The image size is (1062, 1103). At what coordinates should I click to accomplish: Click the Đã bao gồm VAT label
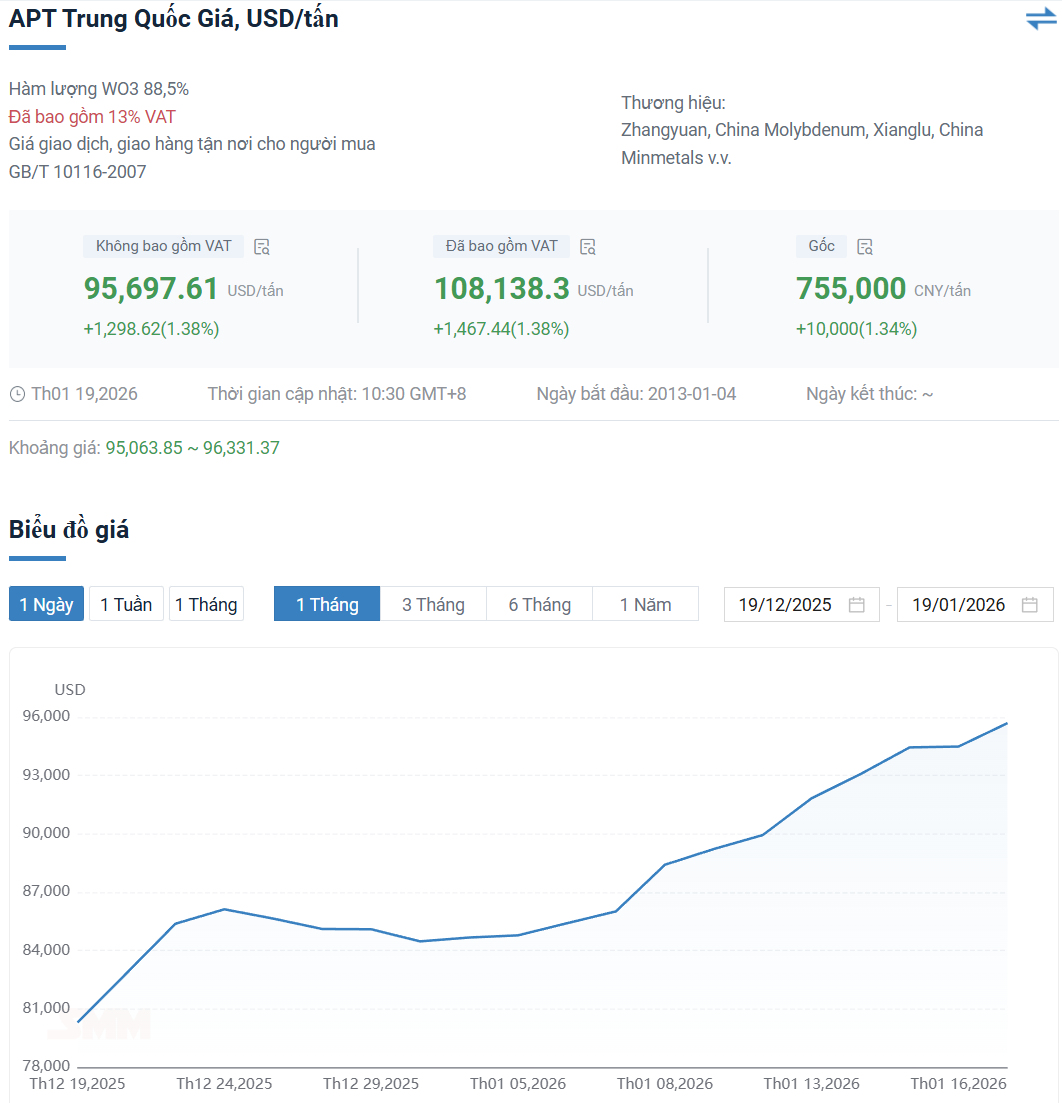pos(501,246)
